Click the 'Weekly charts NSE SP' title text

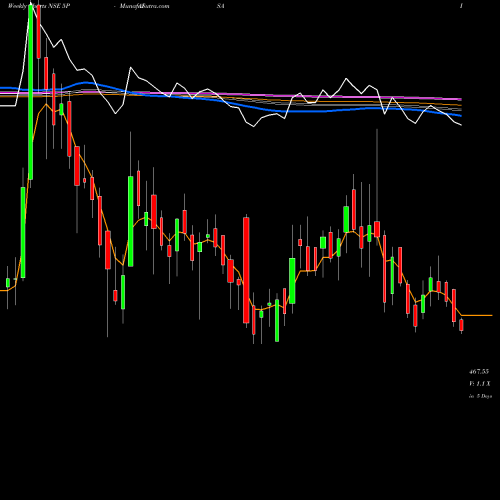(x=39, y=6)
